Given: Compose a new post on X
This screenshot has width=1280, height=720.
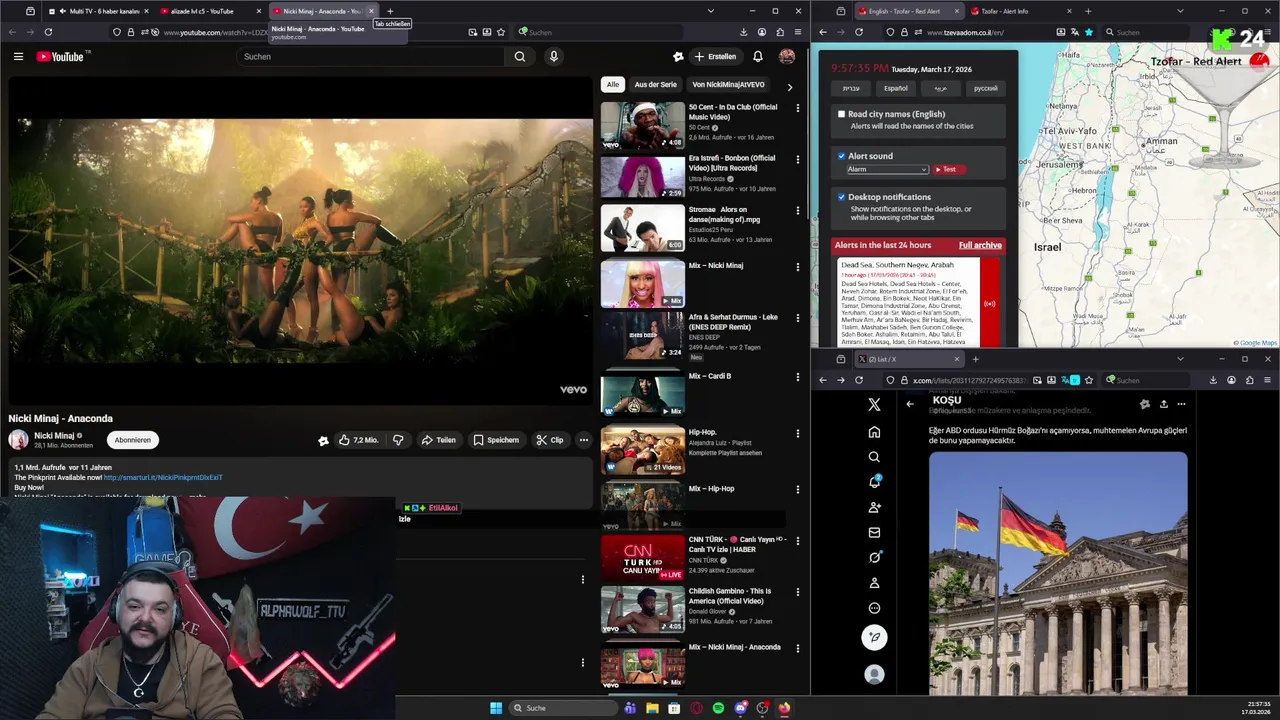Looking at the screenshot, I should point(874,637).
